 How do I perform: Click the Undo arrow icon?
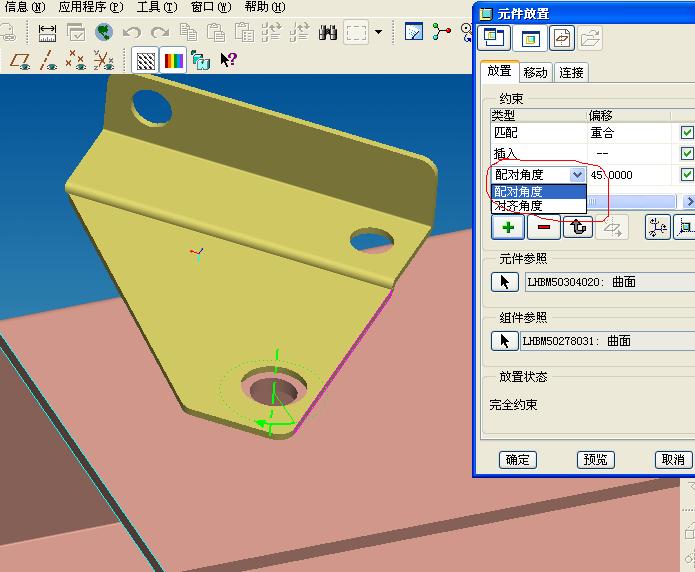pyautogui.click(x=132, y=32)
